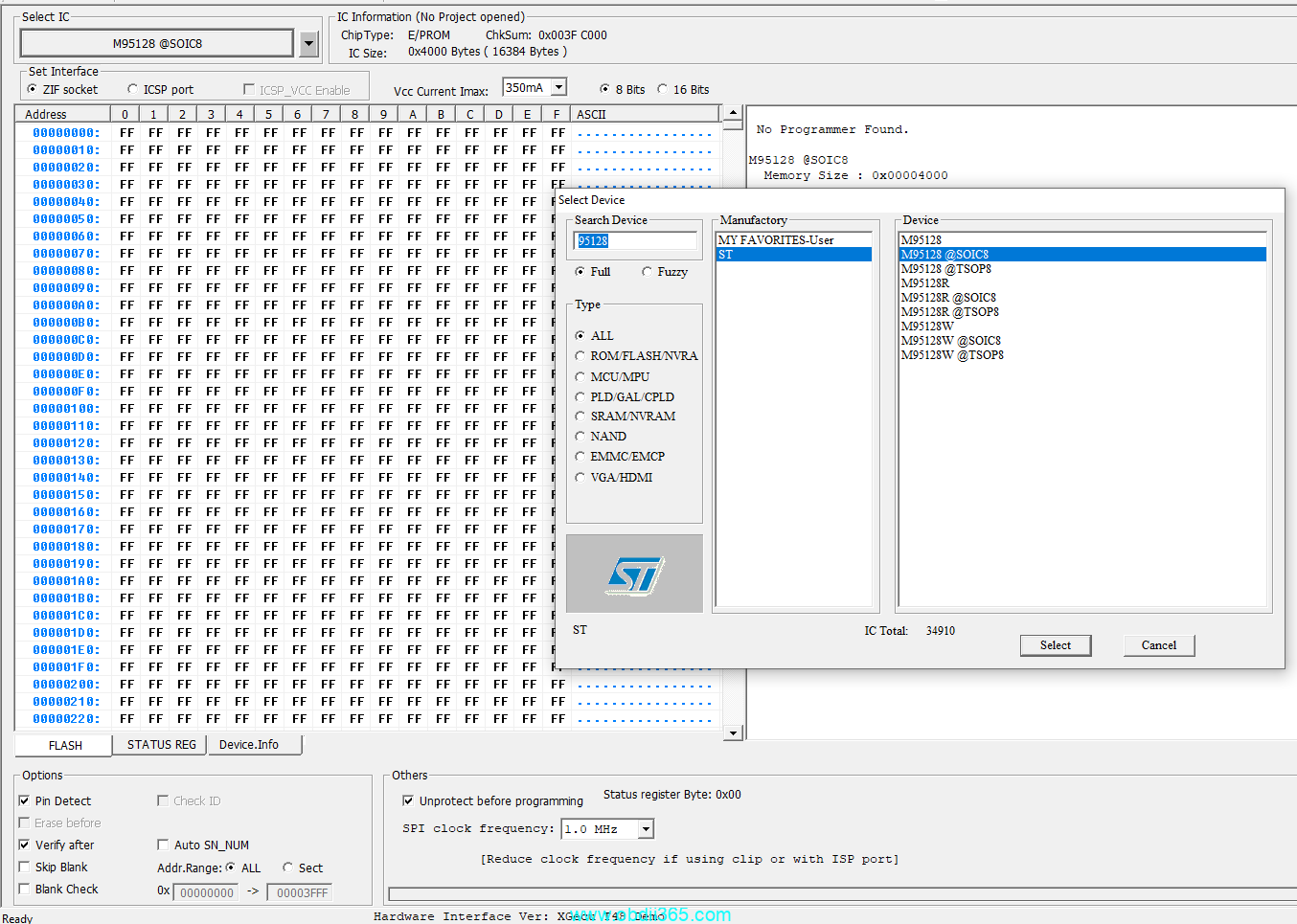Click the hex view scroll-up arrow
The width and height of the screenshot is (1297, 924).
point(733,113)
